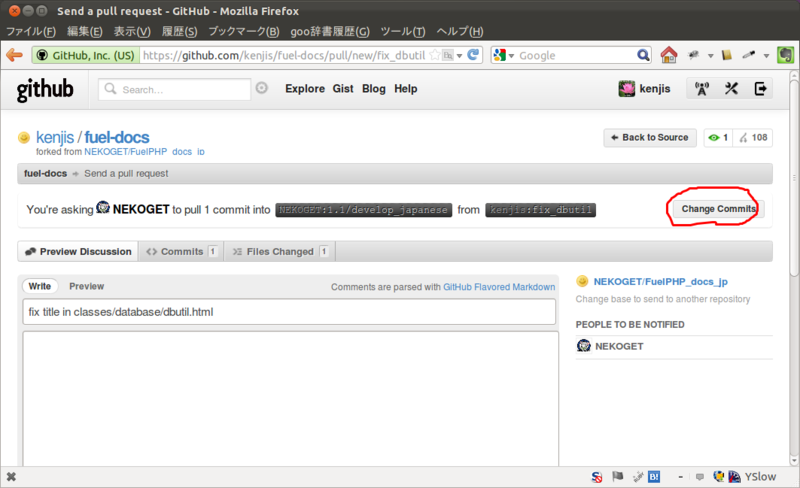The width and height of the screenshot is (800, 488).
Task: Reload the page with the refresh icon
Action: coord(473,55)
